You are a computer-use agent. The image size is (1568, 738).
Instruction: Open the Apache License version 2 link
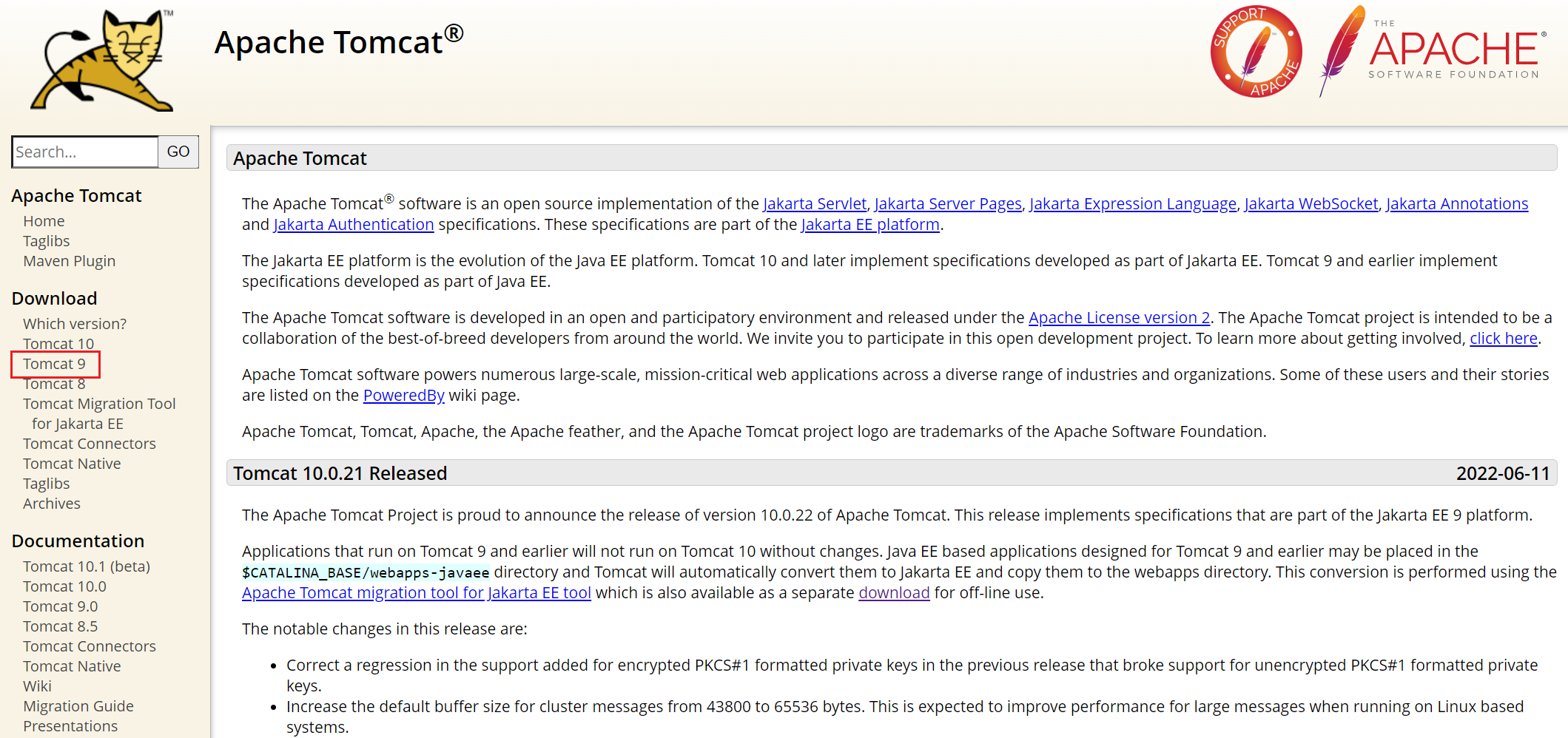coord(1120,318)
